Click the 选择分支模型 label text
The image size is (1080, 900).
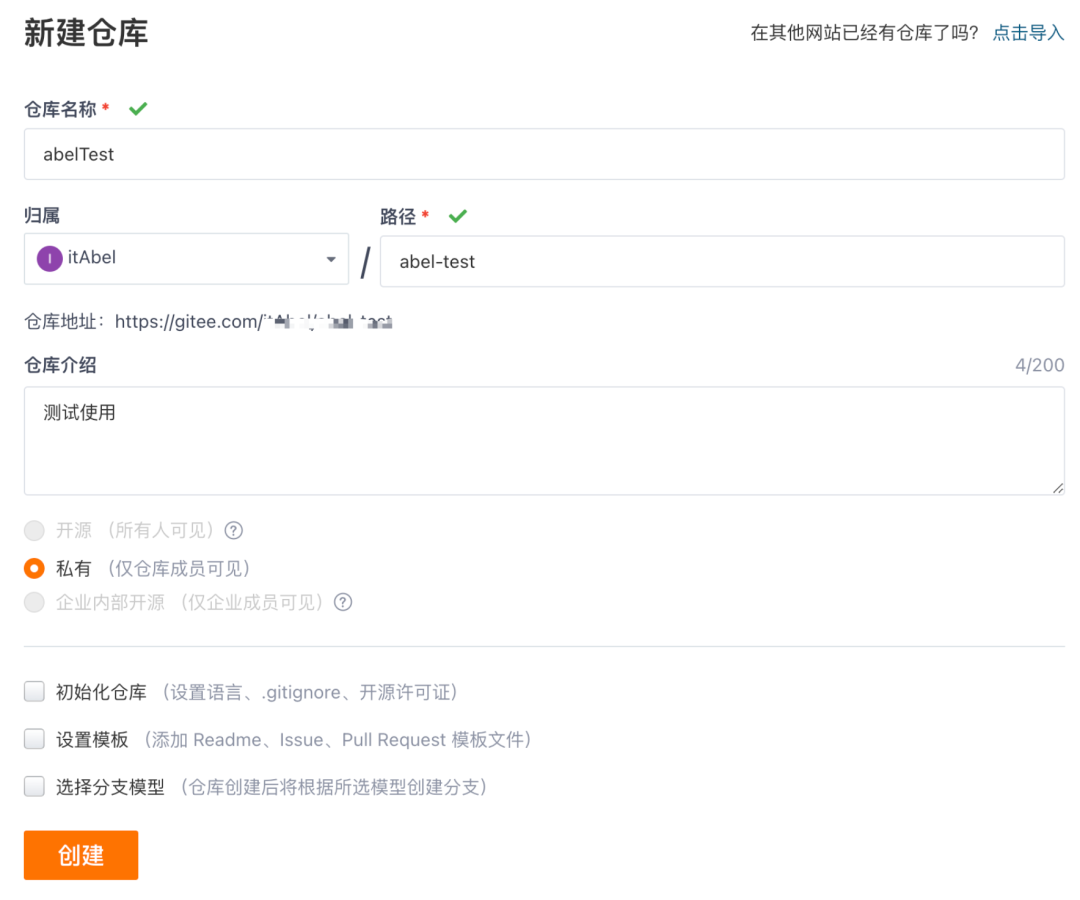[x=110, y=787]
